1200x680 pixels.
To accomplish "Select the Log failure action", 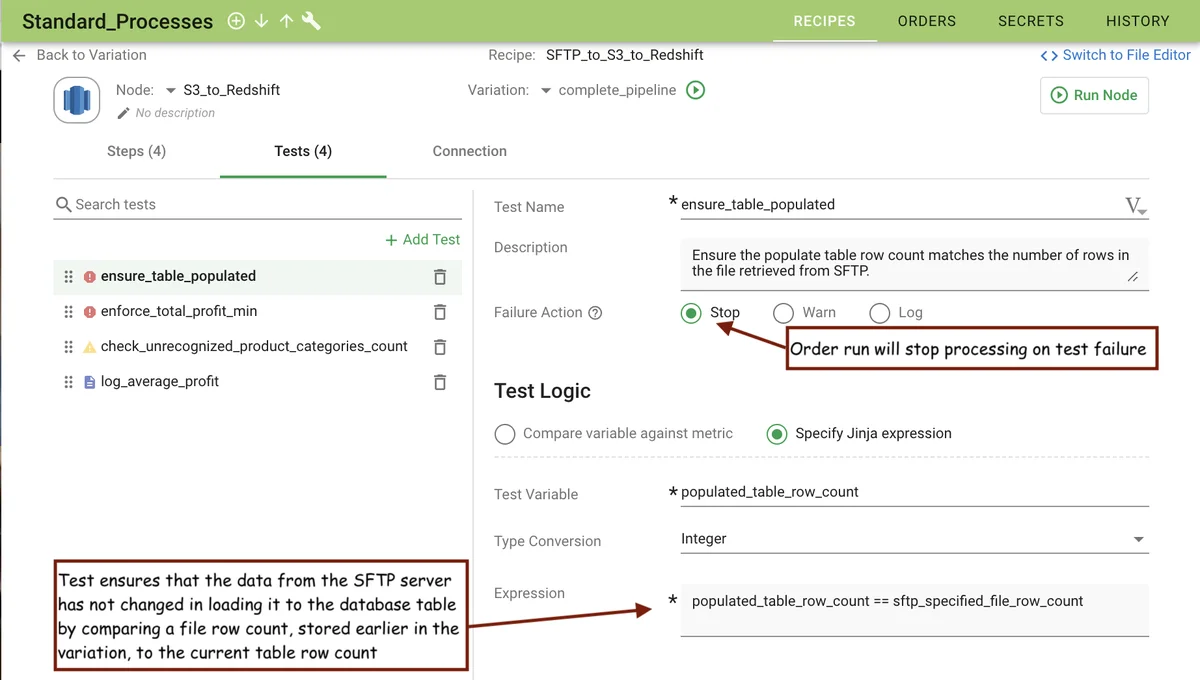I will [880, 313].
